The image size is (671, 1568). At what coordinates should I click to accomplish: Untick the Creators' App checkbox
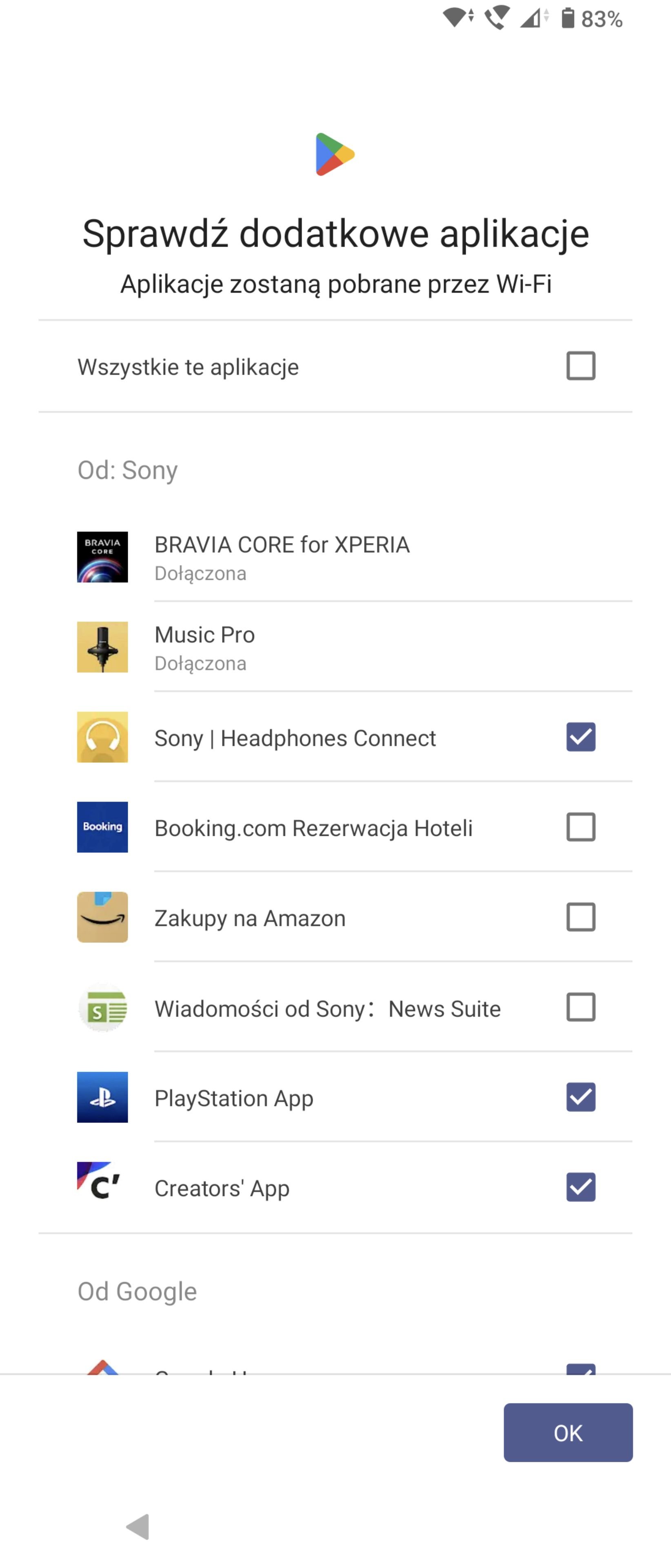pyautogui.click(x=580, y=1187)
